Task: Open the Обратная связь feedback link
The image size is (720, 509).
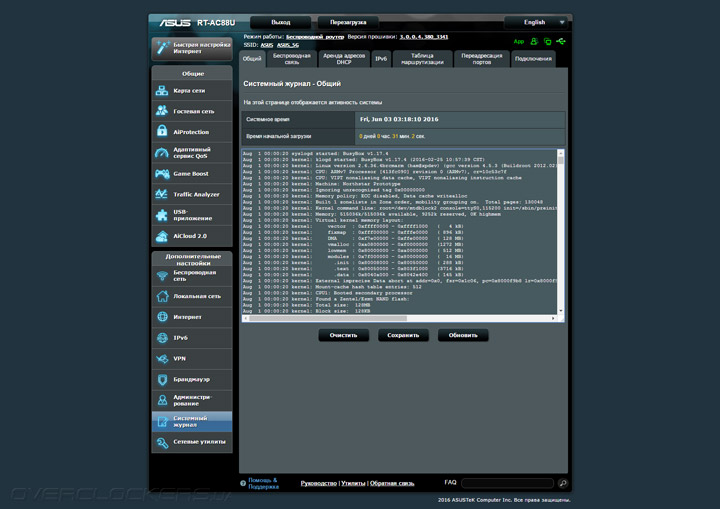Action: click(392, 483)
